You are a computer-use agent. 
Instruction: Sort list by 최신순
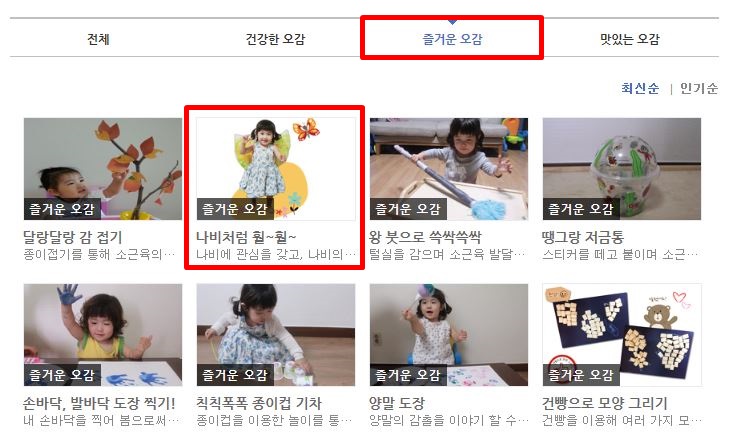pyautogui.click(x=640, y=88)
